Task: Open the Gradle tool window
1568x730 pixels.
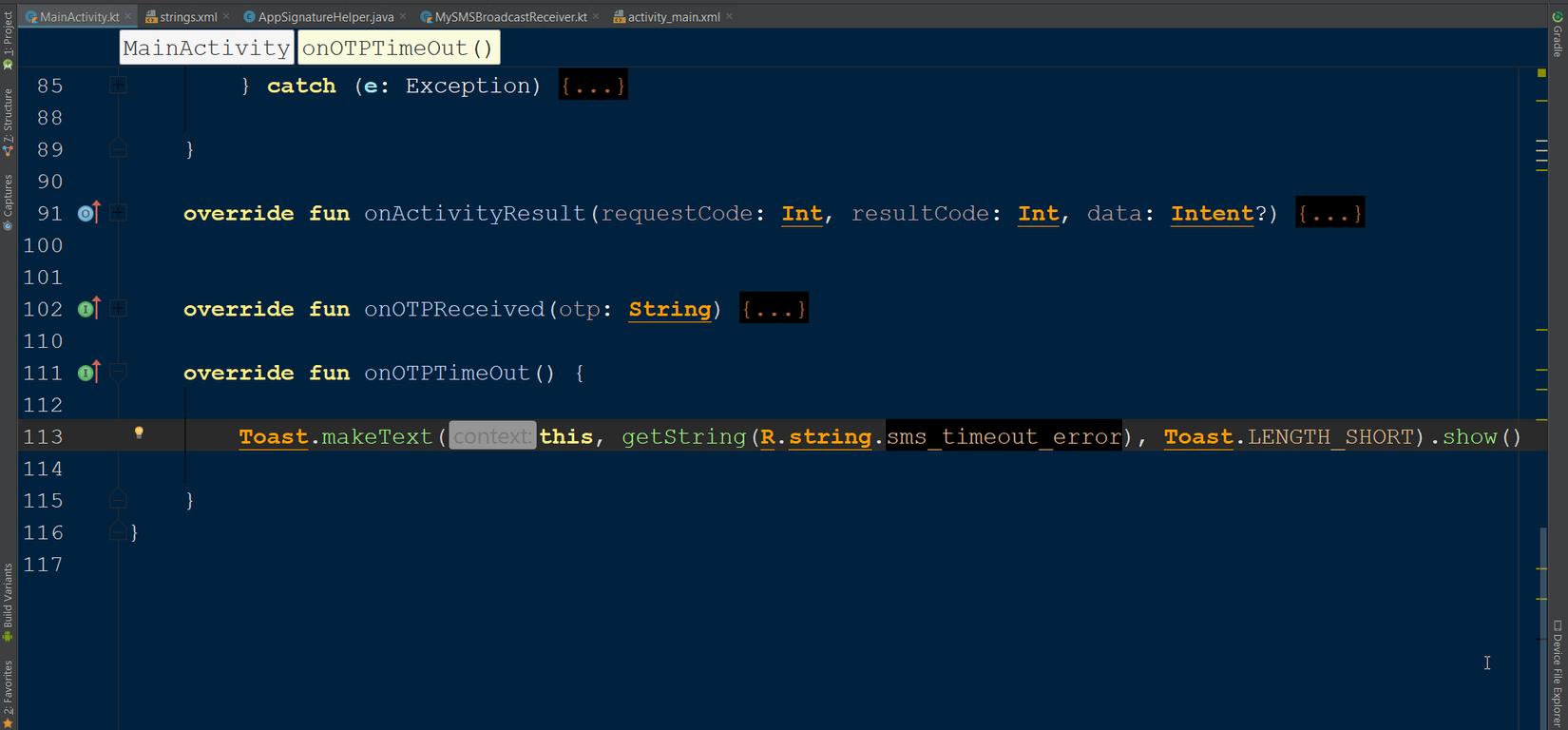Action: coord(1558,34)
